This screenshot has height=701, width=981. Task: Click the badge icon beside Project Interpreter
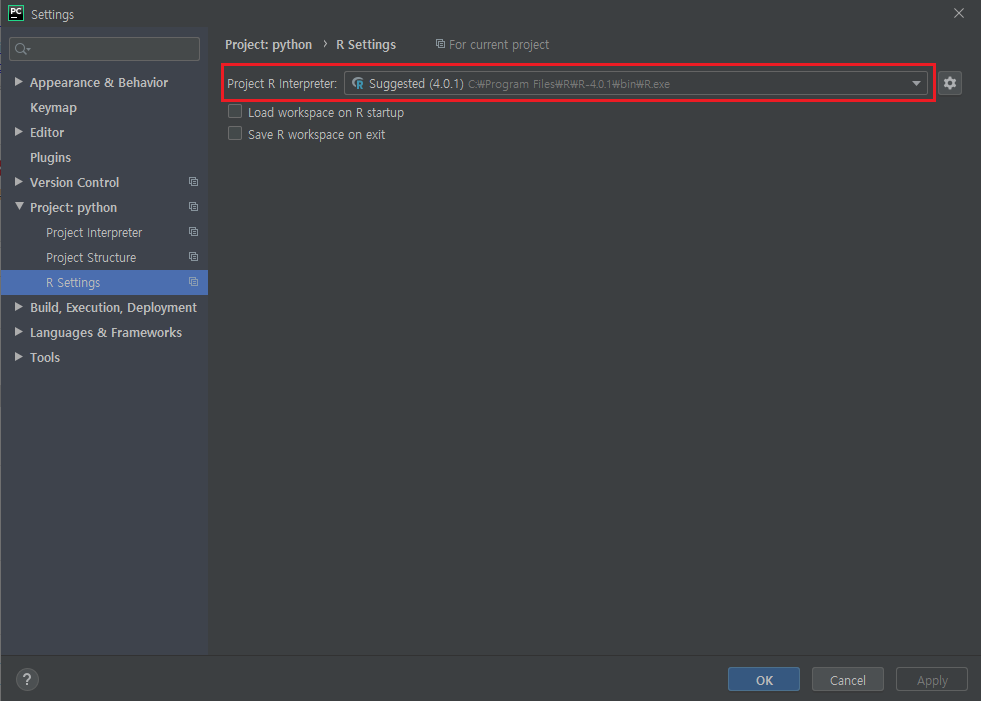pos(193,232)
